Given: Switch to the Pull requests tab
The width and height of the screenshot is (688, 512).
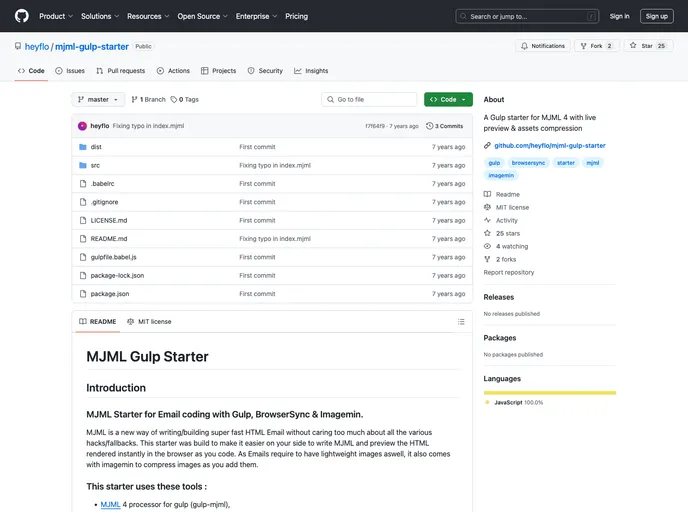Looking at the screenshot, I should pyautogui.click(x=121, y=71).
